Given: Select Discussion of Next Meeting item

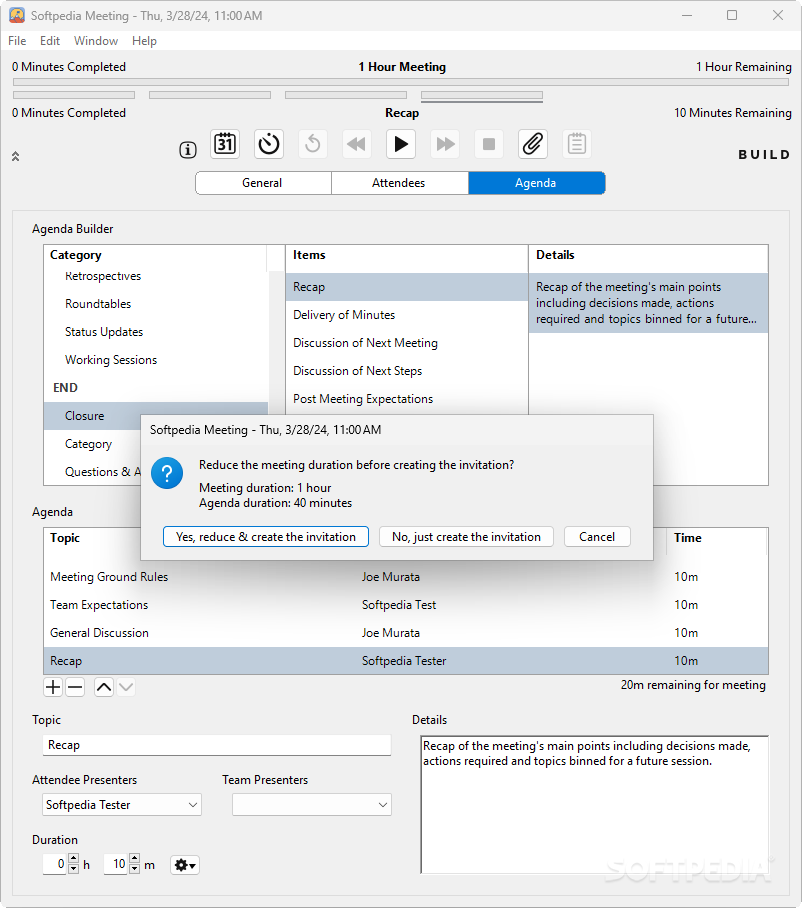Looking at the screenshot, I should pos(407,343).
